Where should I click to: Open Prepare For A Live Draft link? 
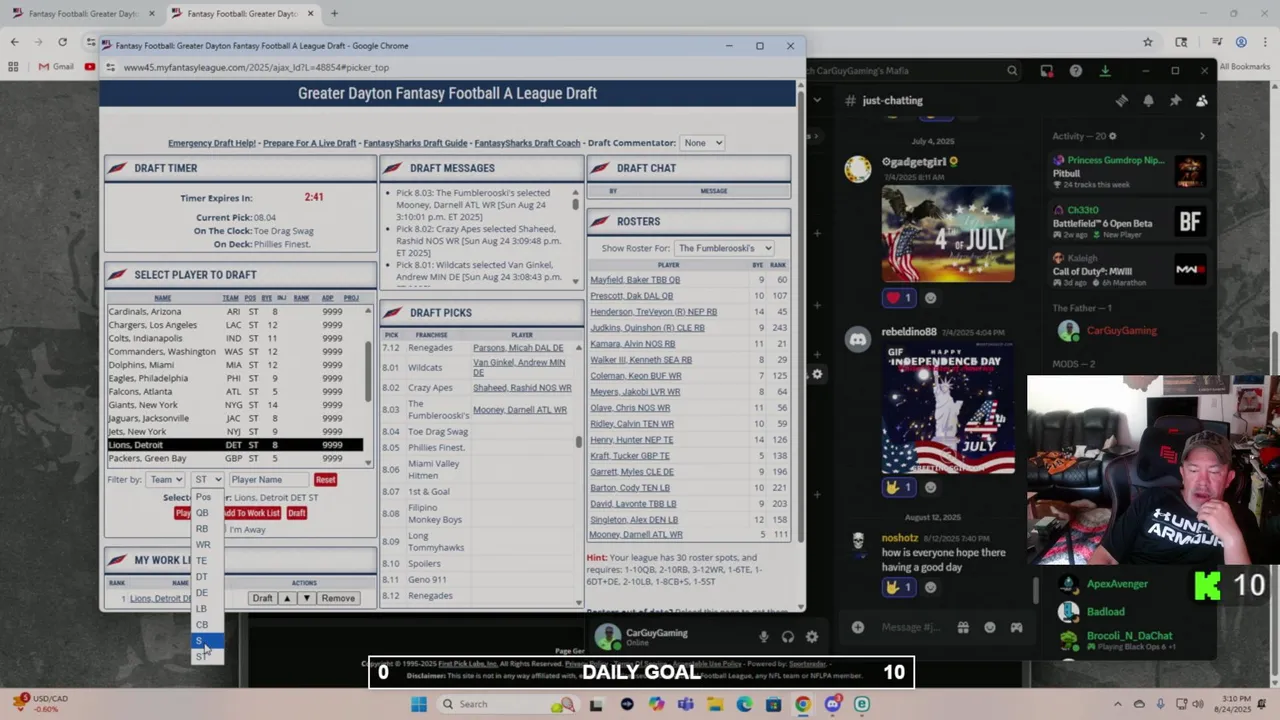309,143
